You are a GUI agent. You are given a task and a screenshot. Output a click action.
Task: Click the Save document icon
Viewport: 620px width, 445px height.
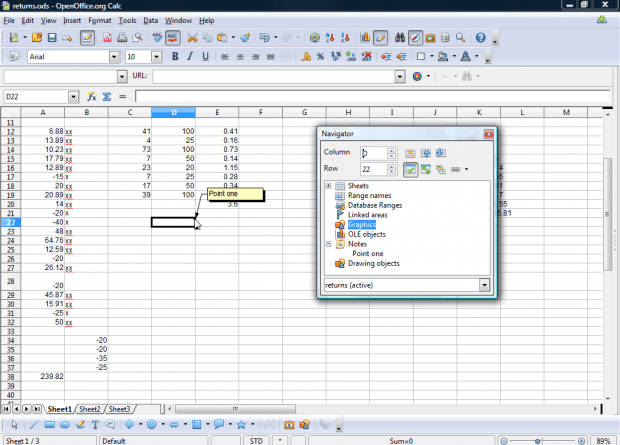52,38
